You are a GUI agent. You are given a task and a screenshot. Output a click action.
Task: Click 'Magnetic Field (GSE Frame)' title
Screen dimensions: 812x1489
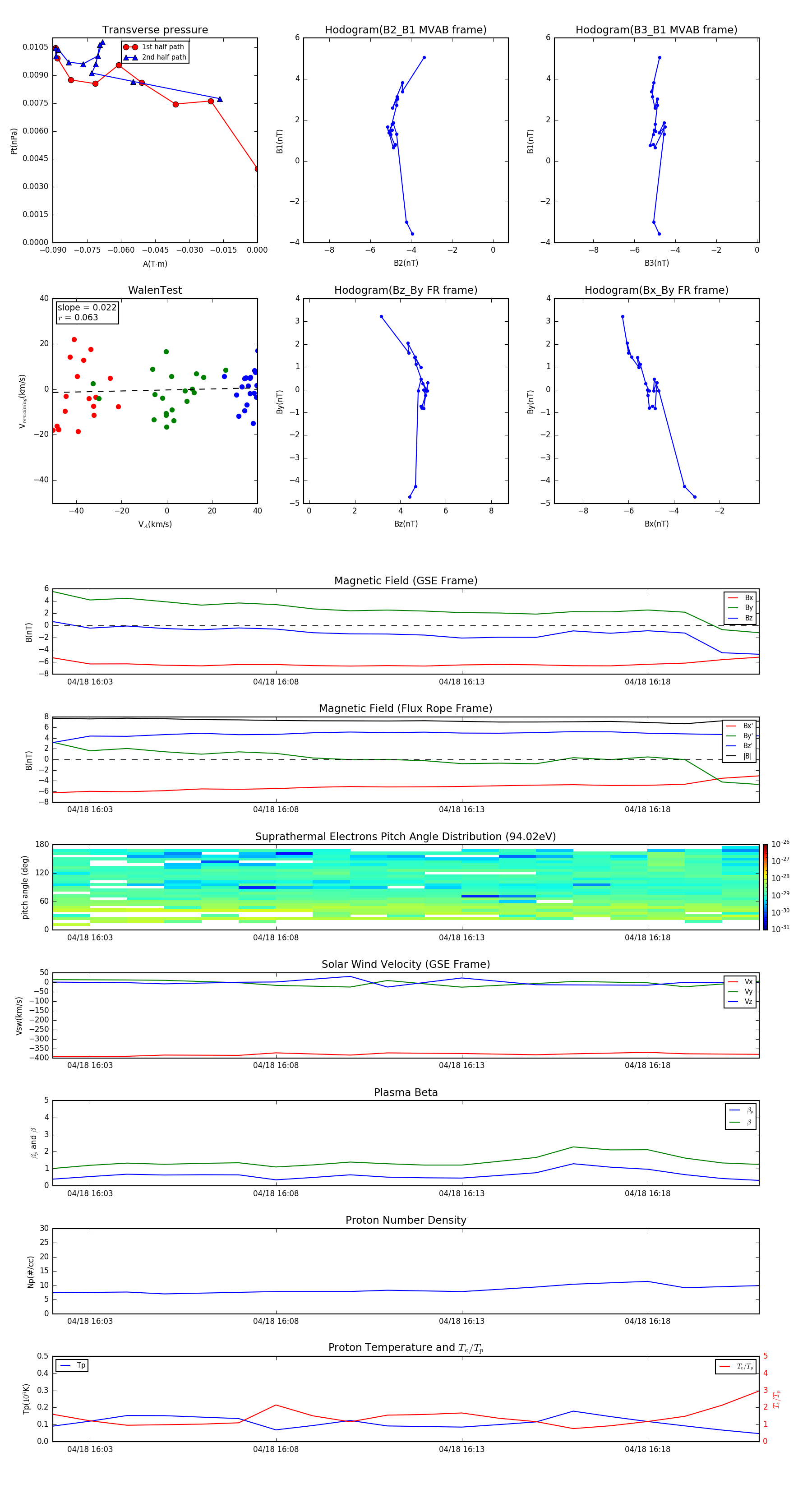click(x=406, y=580)
